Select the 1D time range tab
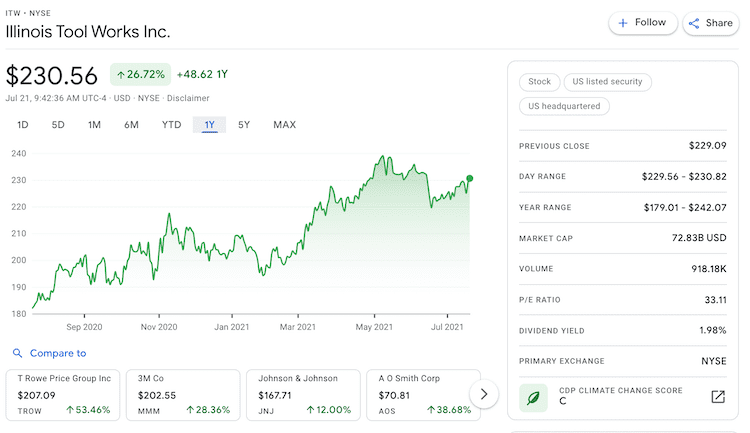This screenshot has width=750, height=433. pyautogui.click(x=22, y=125)
